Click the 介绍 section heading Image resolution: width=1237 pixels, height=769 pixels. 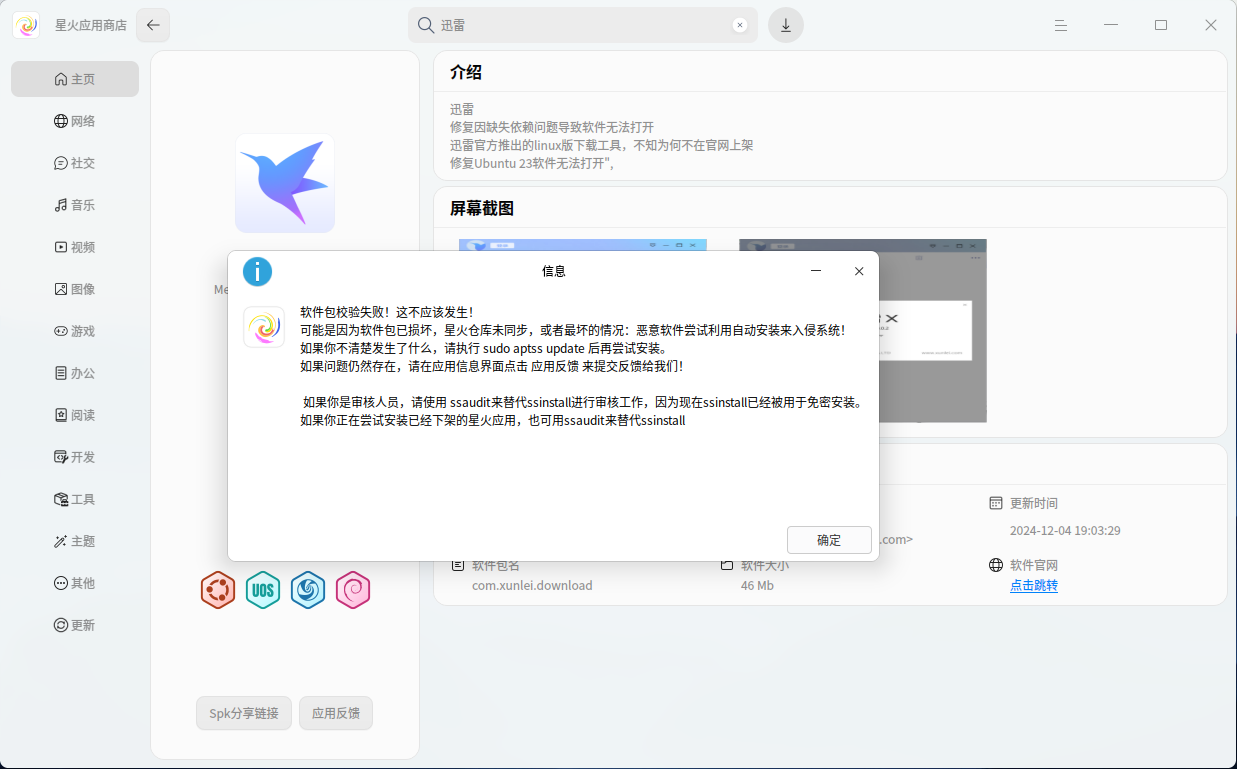pos(466,72)
